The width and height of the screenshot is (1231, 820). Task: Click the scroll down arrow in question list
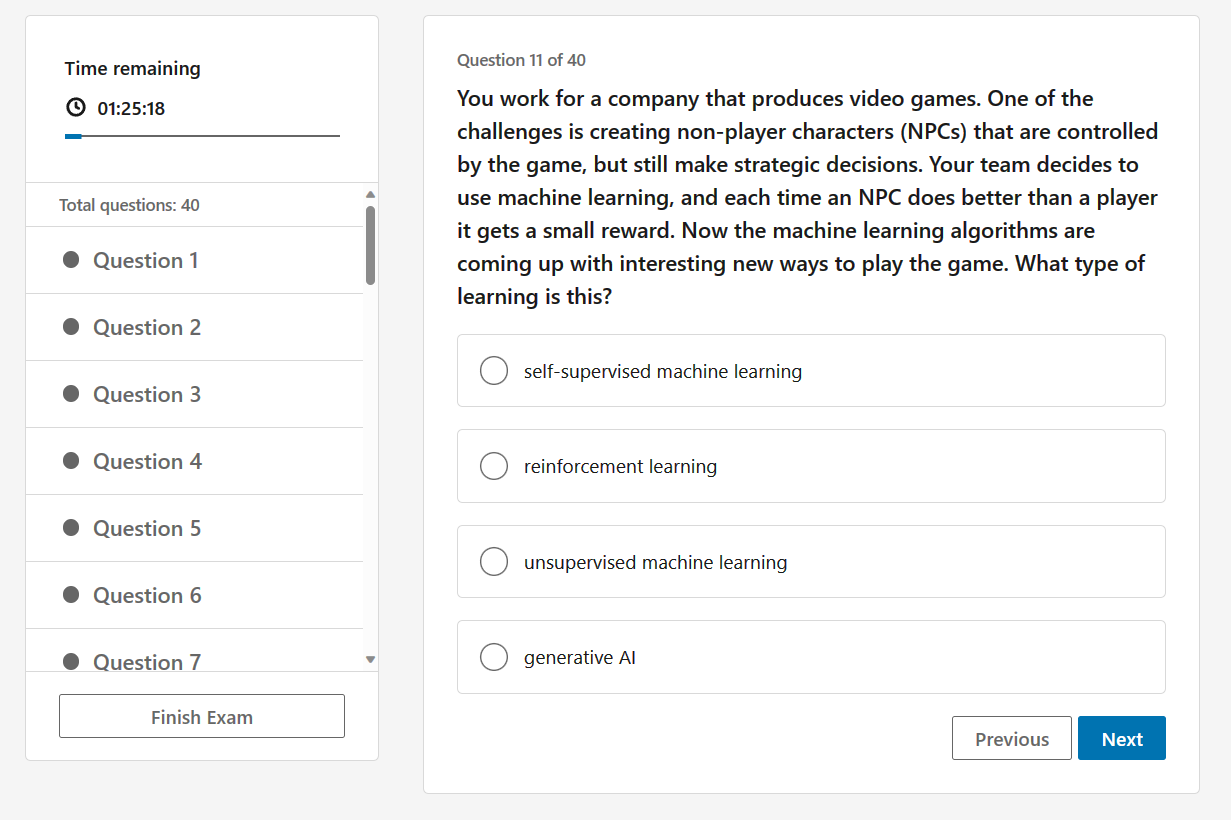point(371,660)
